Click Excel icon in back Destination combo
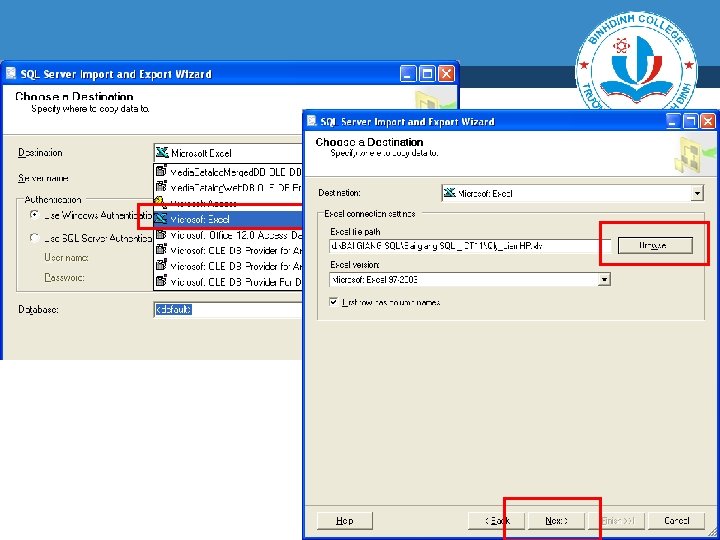 162,152
